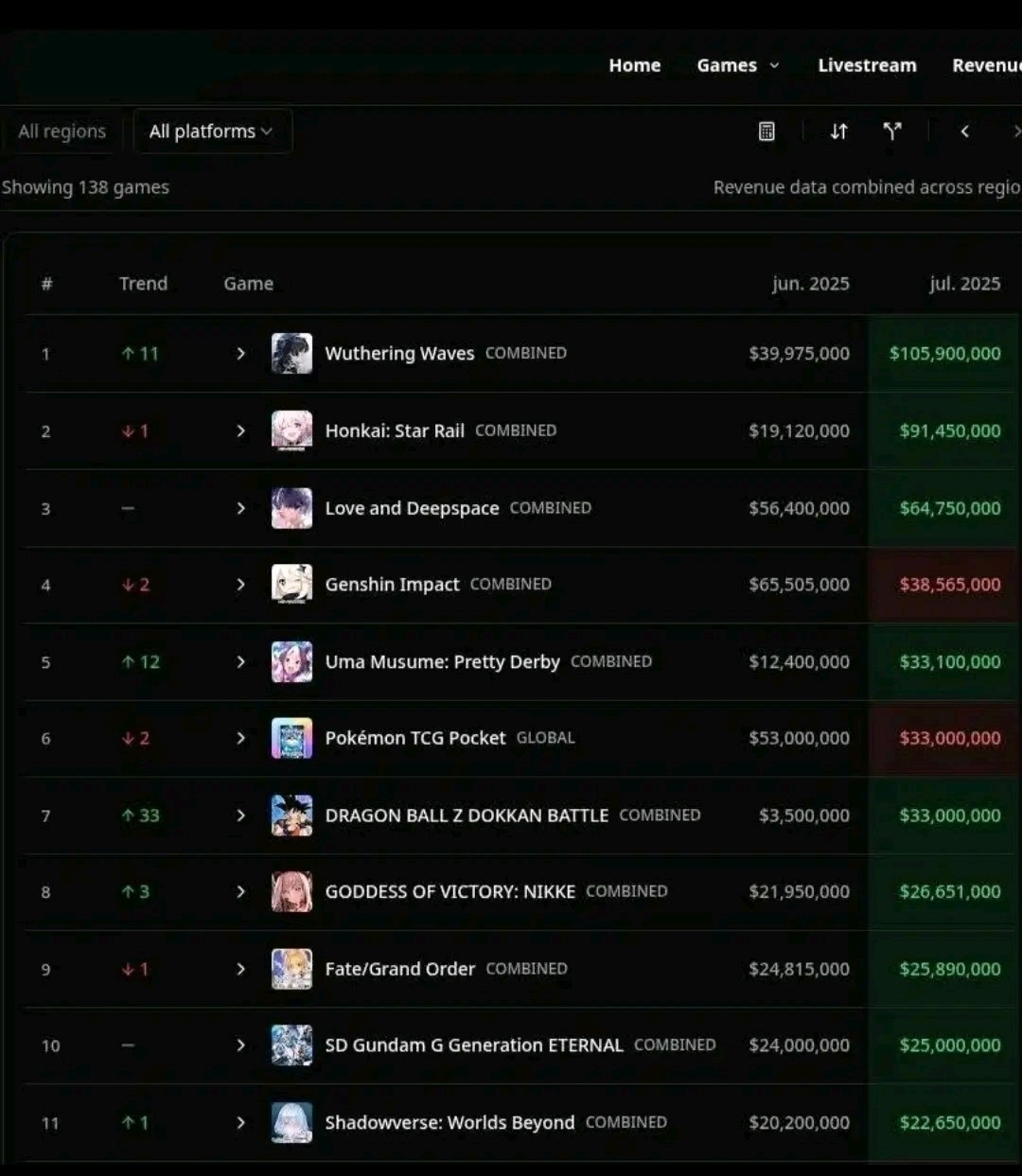
Task: Click the Honkai: Star Rail game name
Action: coord(395,430)
